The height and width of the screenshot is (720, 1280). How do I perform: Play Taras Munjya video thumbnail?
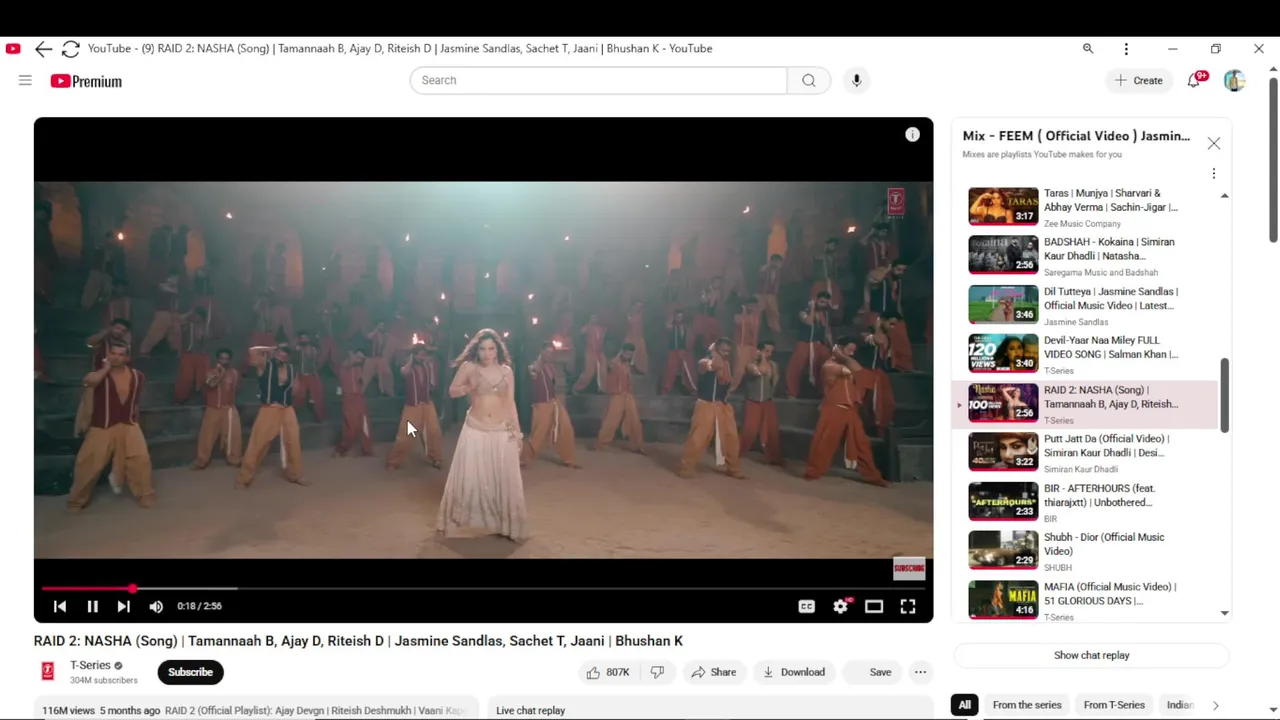1003,206
